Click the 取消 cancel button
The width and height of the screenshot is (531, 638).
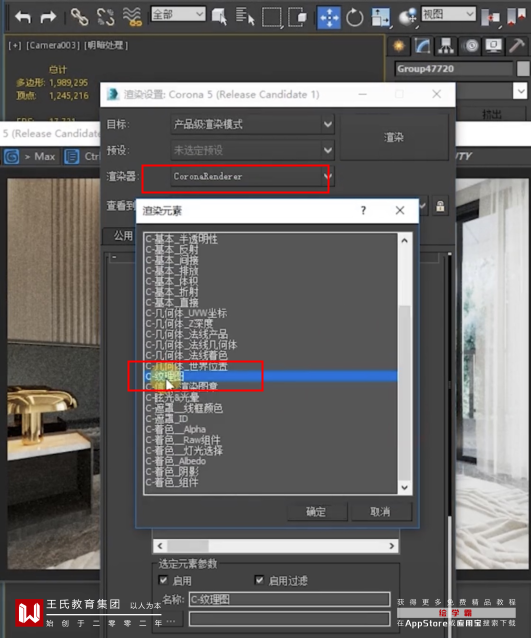tap(381, 511)
